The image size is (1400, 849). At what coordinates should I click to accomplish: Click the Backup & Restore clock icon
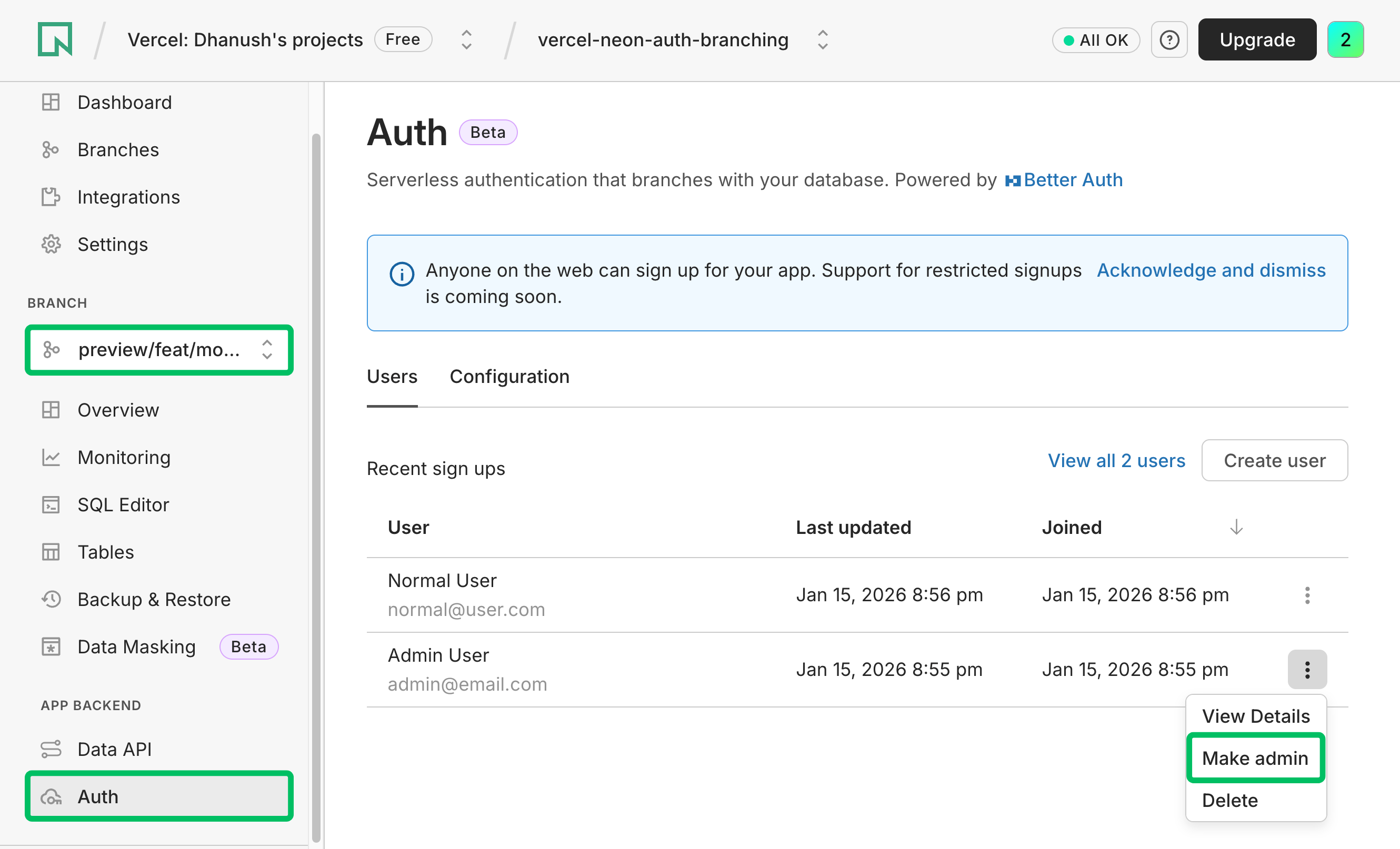tap(51, 599)
